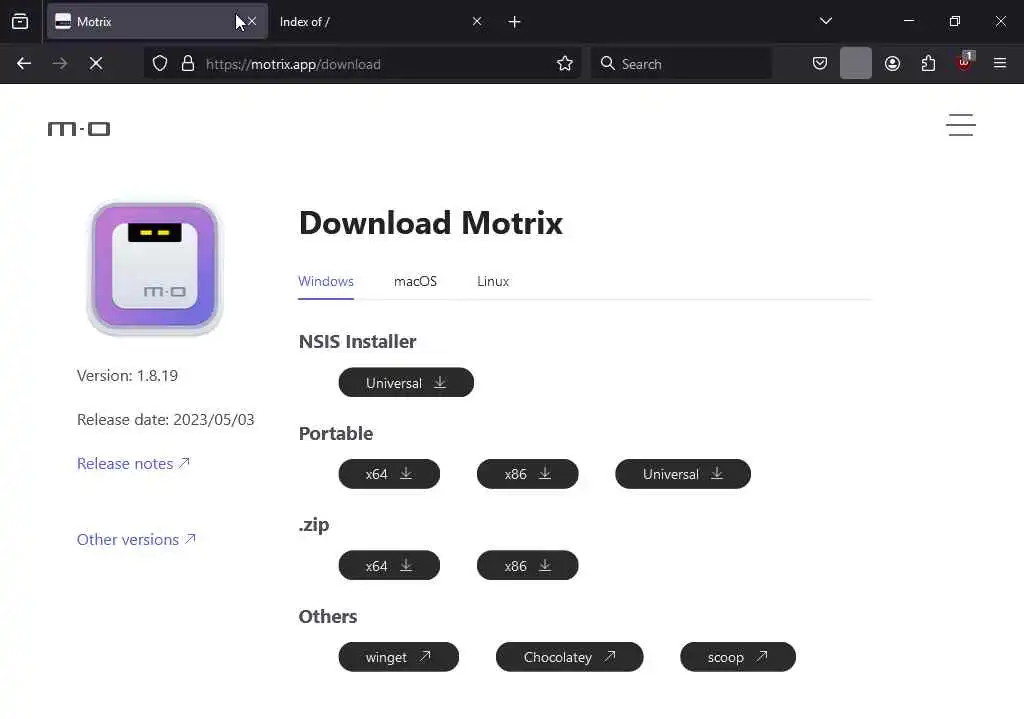Click the forward navigation arrow

click(60, 63)
